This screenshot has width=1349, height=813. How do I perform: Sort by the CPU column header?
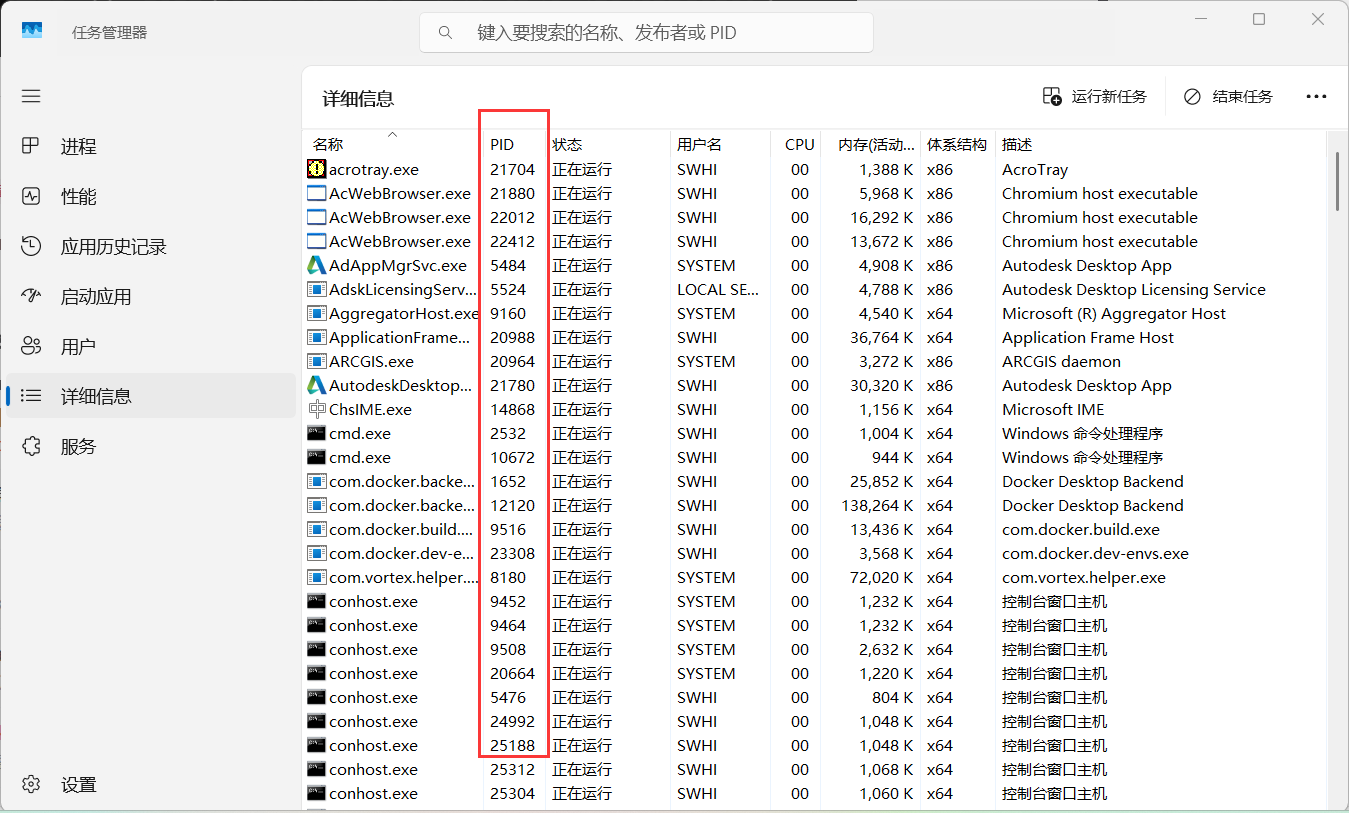click(x=796, y=144)
